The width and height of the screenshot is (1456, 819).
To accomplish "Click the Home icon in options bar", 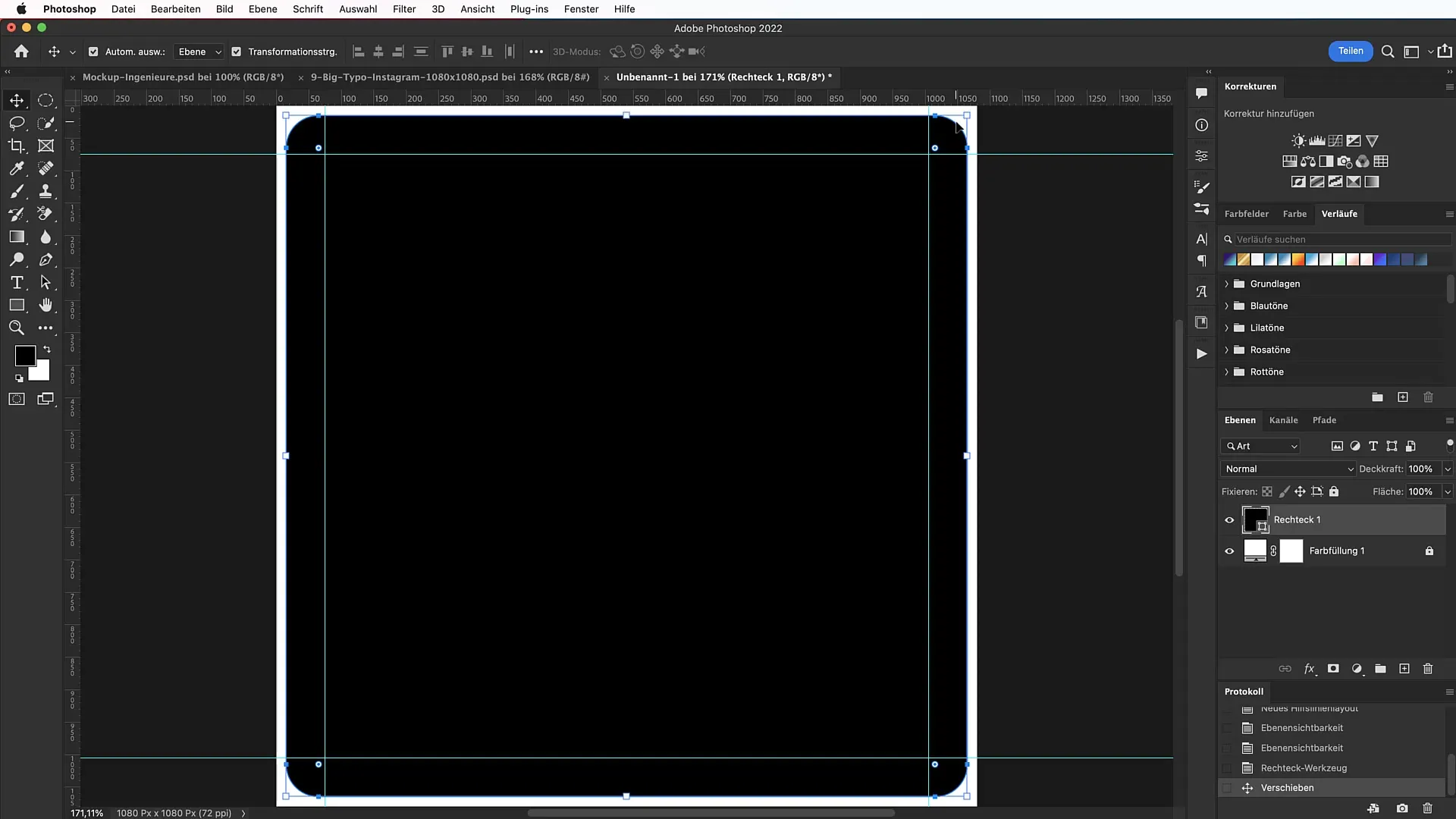I will [x=21, y=52].
